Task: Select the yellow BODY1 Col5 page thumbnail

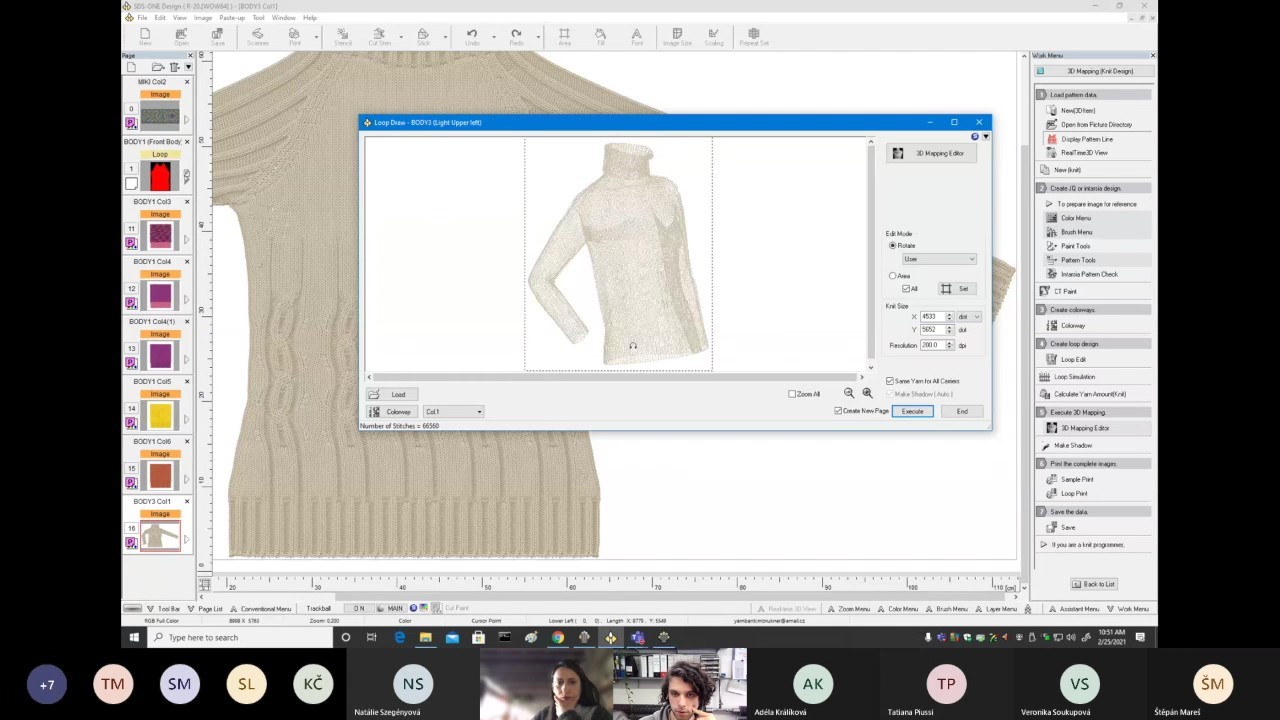Action: click(x=160, y=415)
